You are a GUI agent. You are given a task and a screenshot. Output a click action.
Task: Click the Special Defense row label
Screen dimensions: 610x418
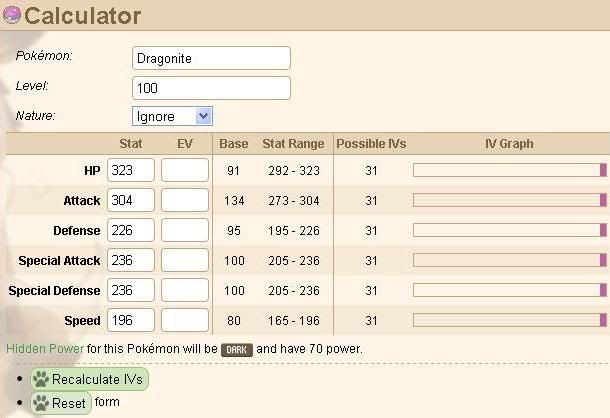pos(54,290)
